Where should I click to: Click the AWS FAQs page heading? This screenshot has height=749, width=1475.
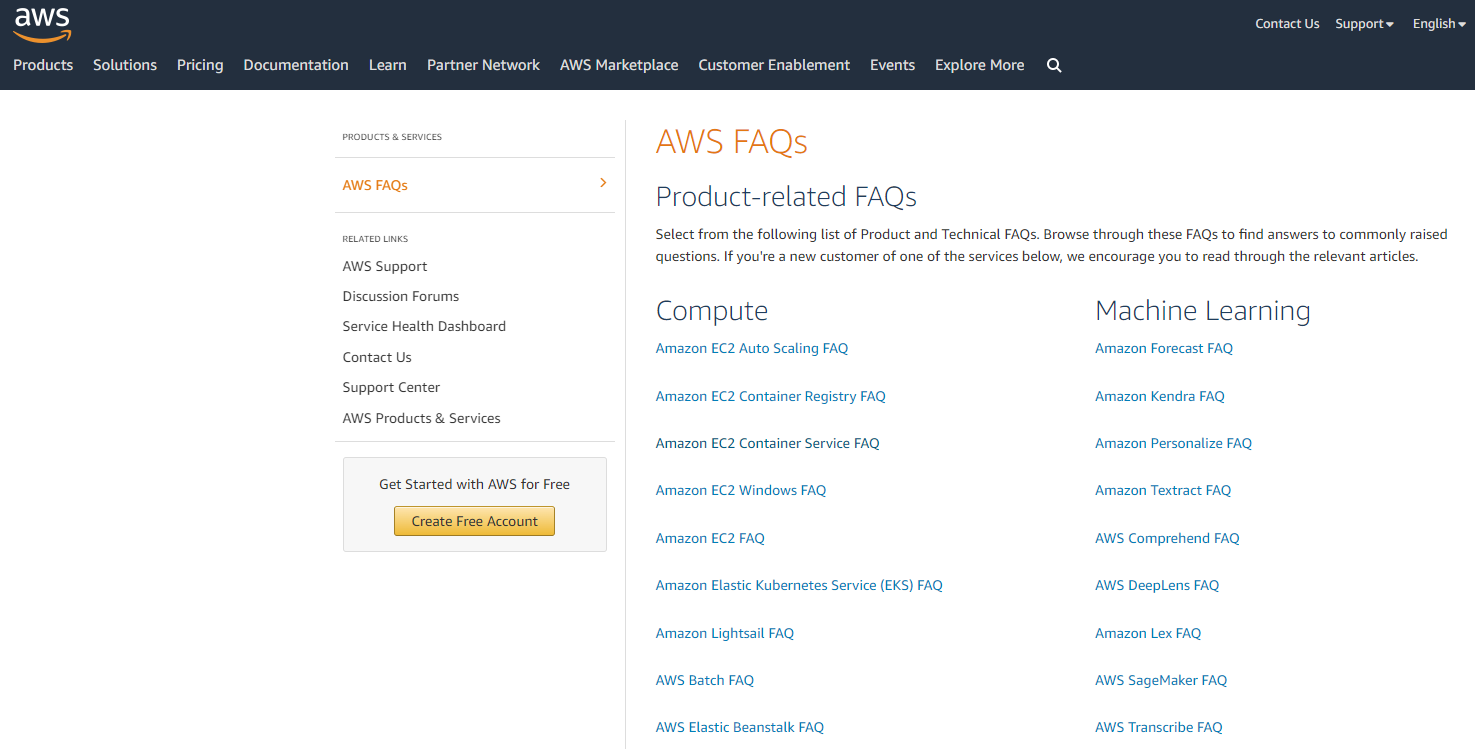pyautogui.click(x=732, y=141)
